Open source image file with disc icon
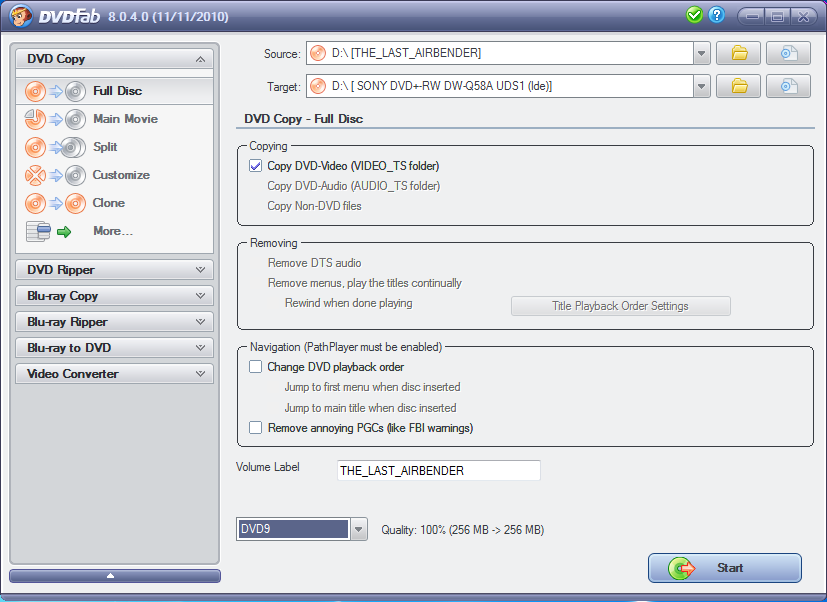The image size is (827, 602). coord(788,53)
